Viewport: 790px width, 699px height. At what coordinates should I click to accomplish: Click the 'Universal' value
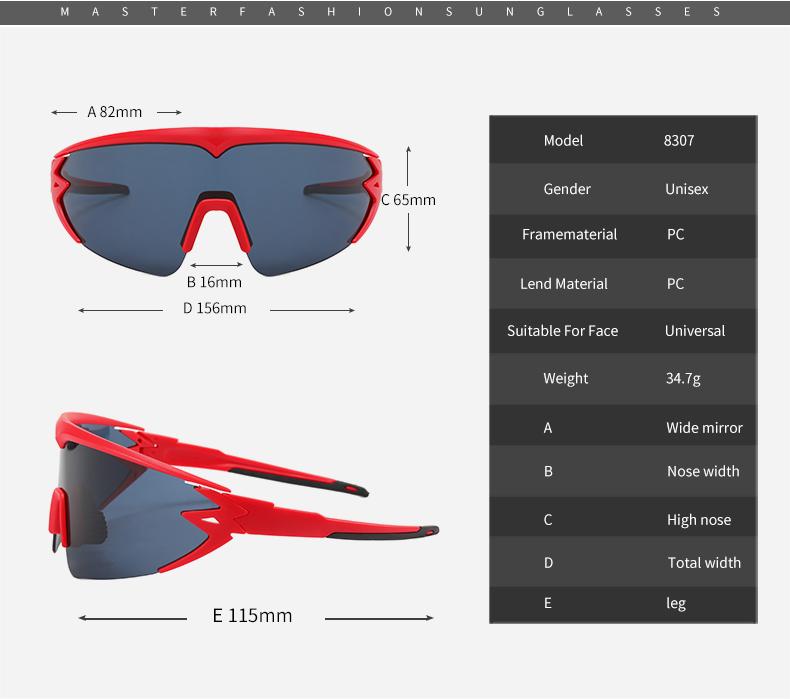(695, 331)
